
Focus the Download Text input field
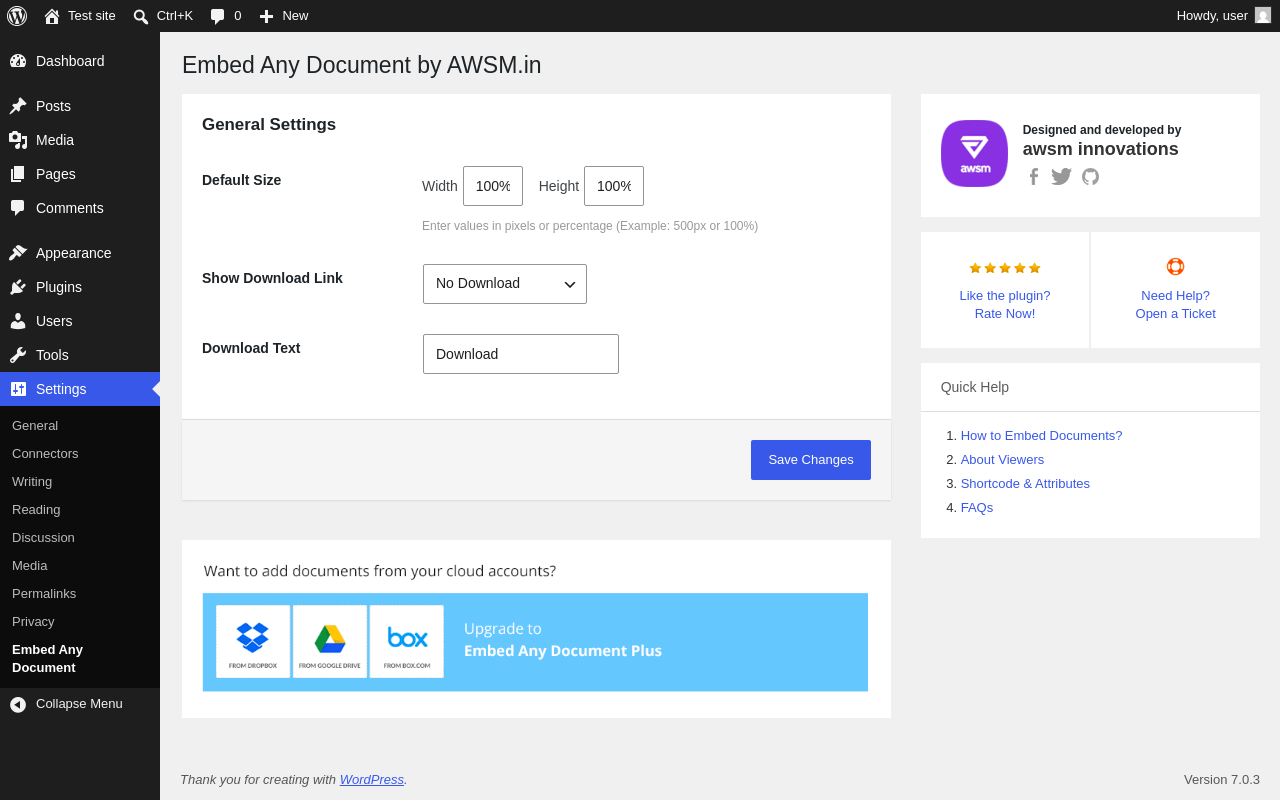[x=521, y=354]
